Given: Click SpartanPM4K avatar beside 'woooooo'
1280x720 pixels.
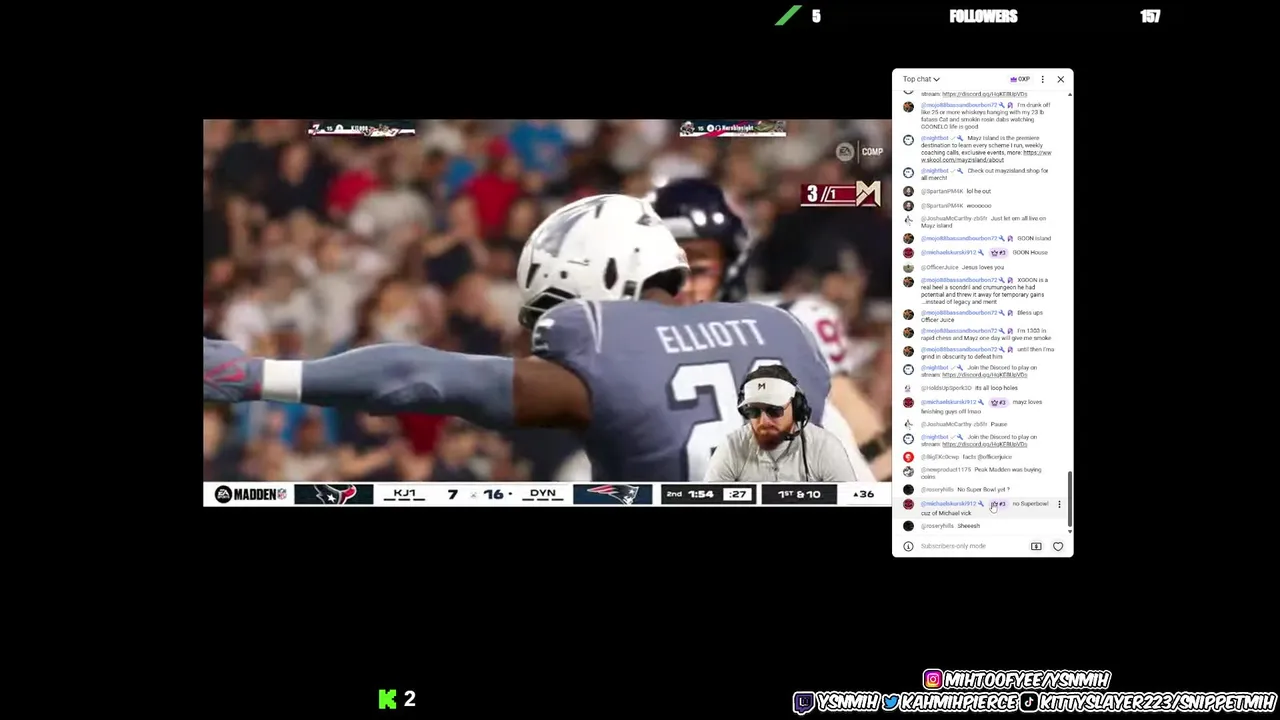Looking at the screenshot, I should [908, 205].
